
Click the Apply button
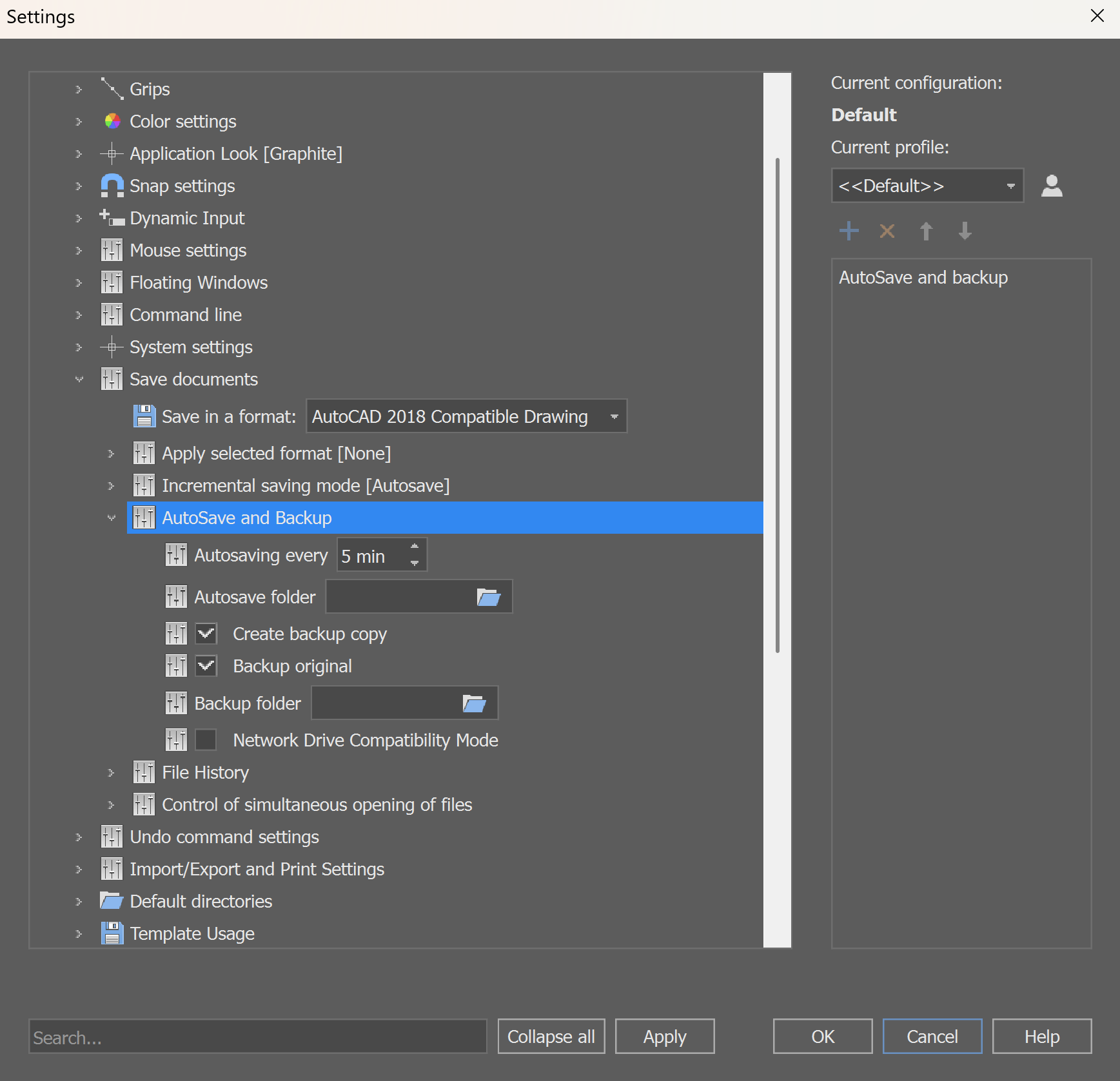pyautogui.click(x=665, y=1037)
